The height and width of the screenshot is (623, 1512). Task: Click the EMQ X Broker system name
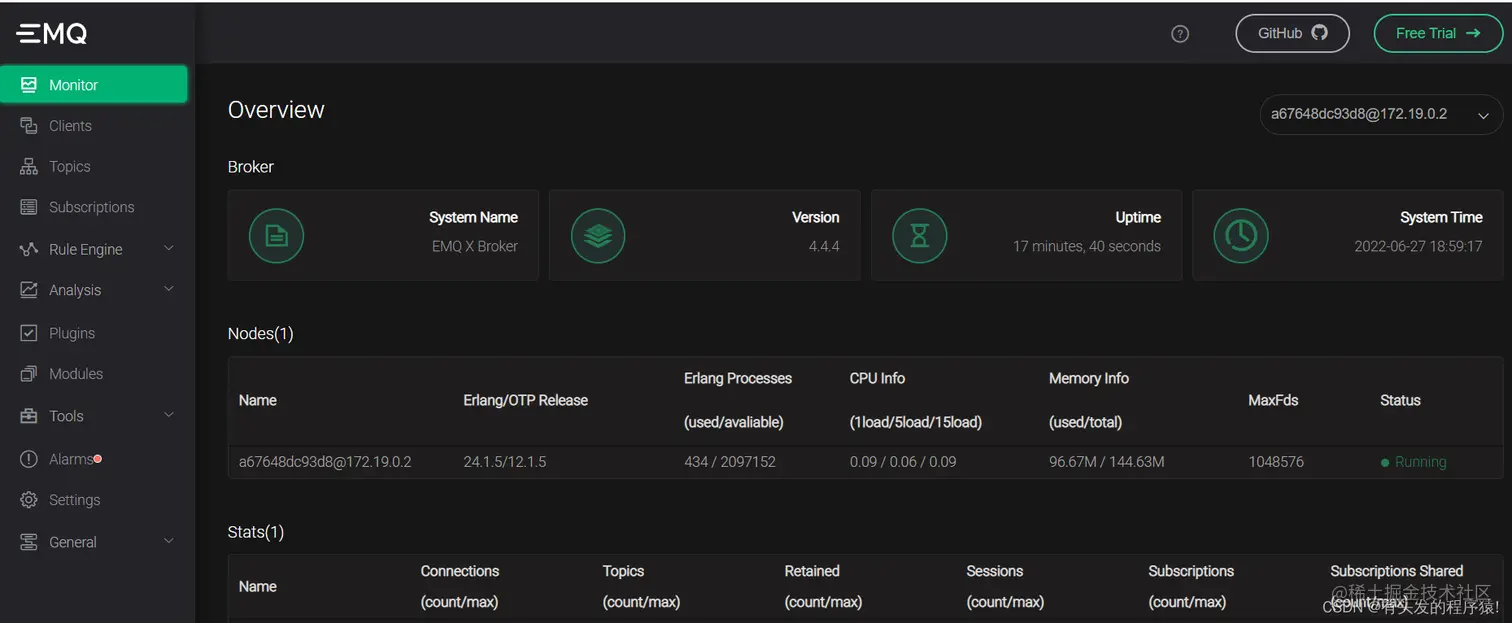click(x=475, y=246)
